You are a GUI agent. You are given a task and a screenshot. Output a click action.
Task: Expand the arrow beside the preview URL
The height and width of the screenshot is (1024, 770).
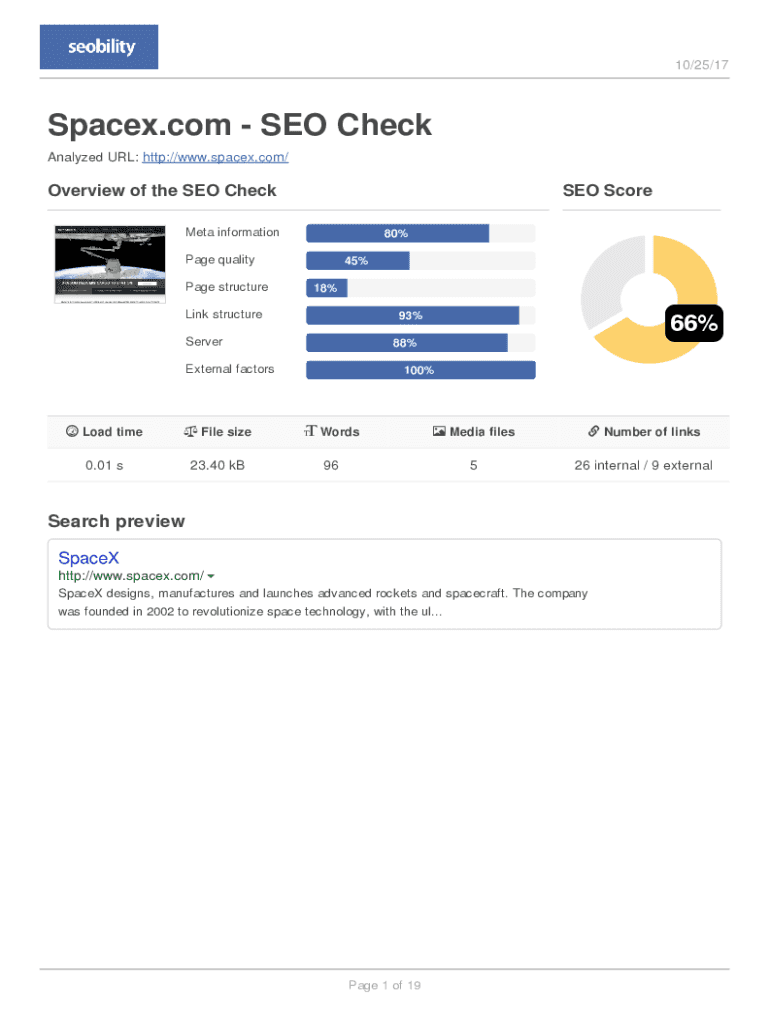click(x=211, y=576)
